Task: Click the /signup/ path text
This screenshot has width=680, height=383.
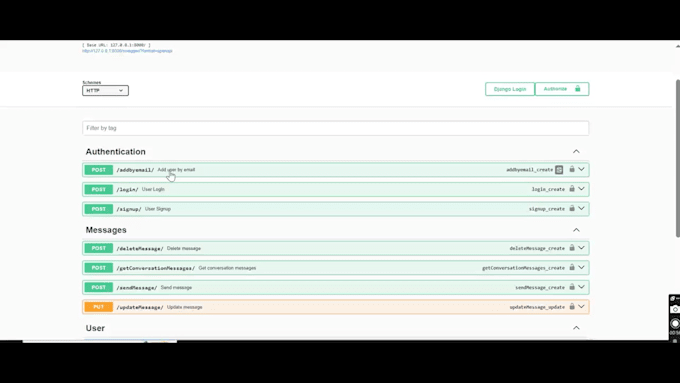Action: 129,209
